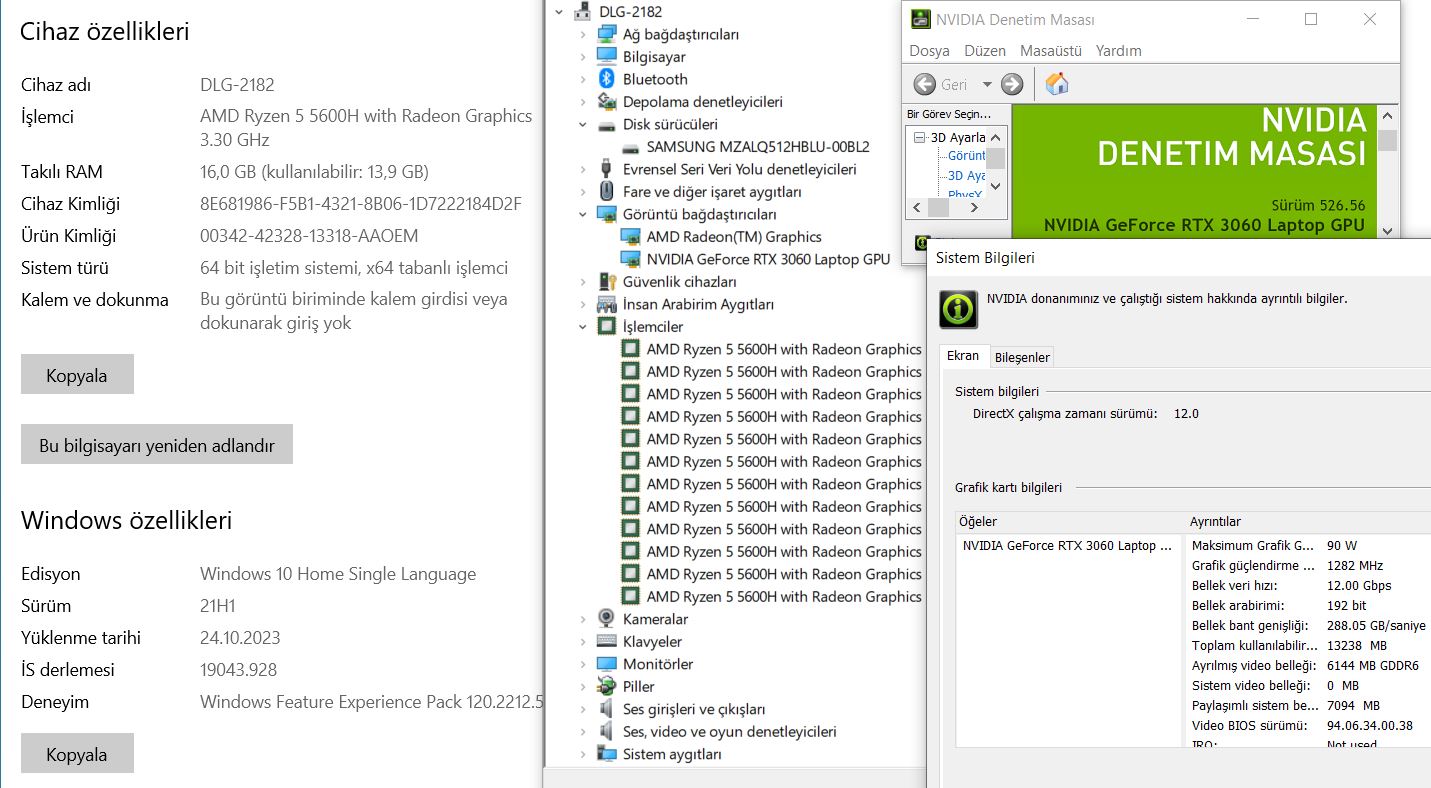Click the Monitörler screen icon
The height and width of the screenshot is (788, 1431).
coord(607,664)
